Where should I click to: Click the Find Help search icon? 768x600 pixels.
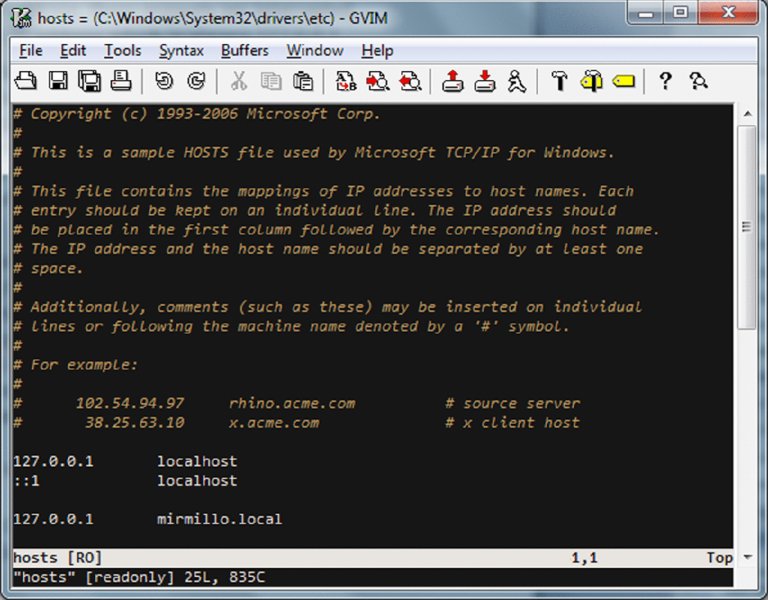(698, 81)
